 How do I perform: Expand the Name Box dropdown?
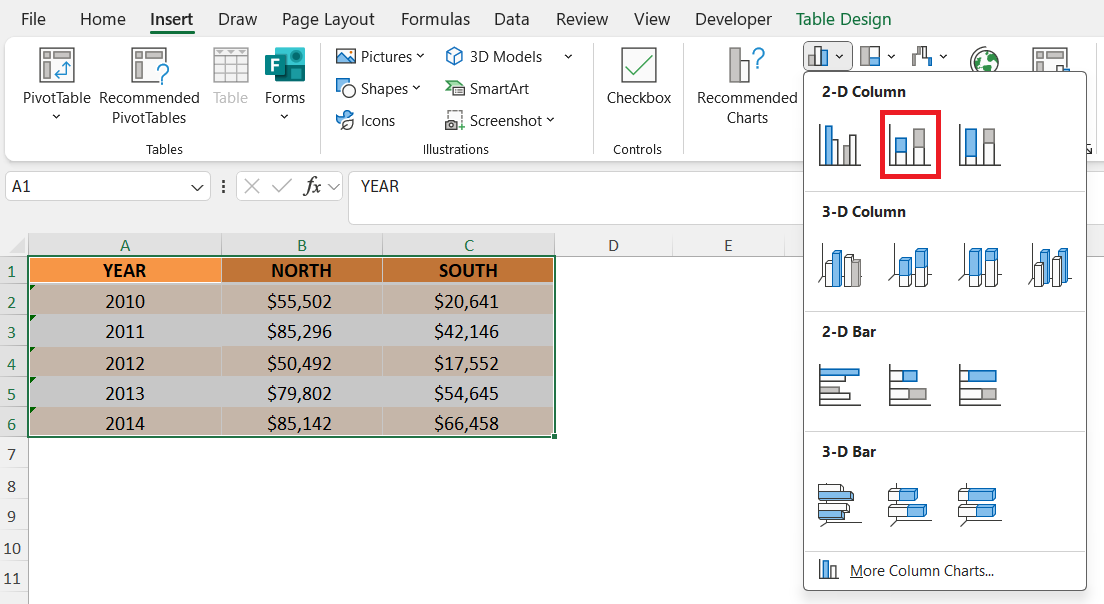[x=196, y=187]
